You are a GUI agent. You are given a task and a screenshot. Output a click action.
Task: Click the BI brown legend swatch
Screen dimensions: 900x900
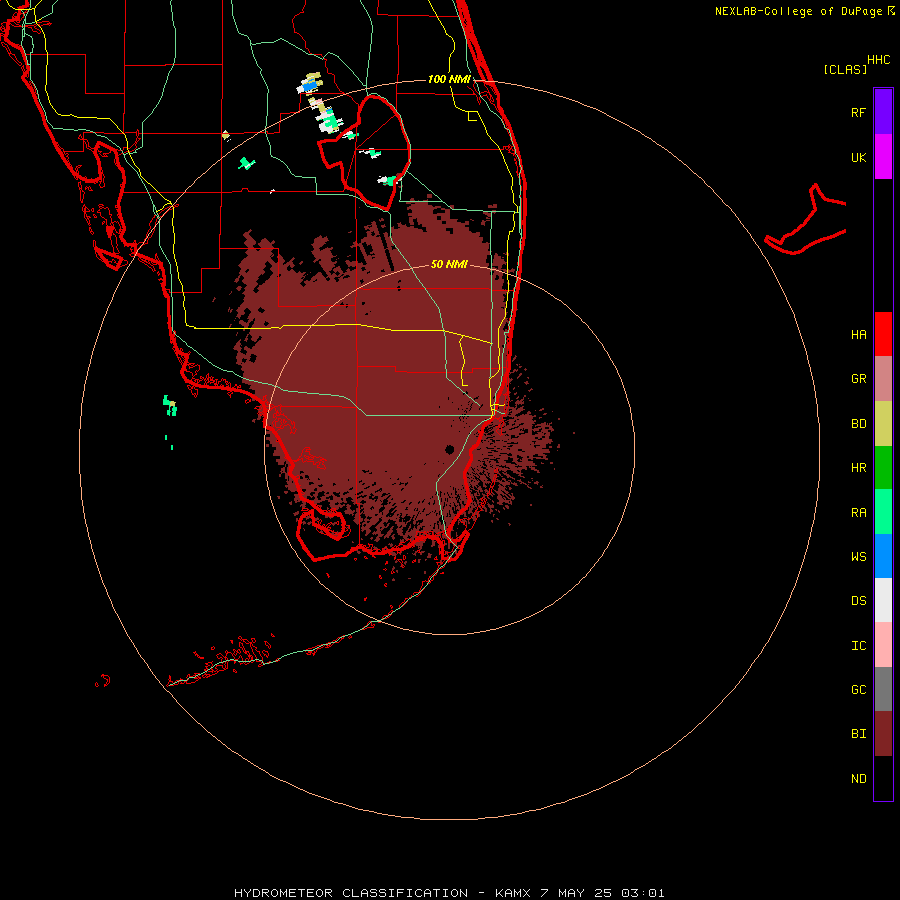[883, 734]
